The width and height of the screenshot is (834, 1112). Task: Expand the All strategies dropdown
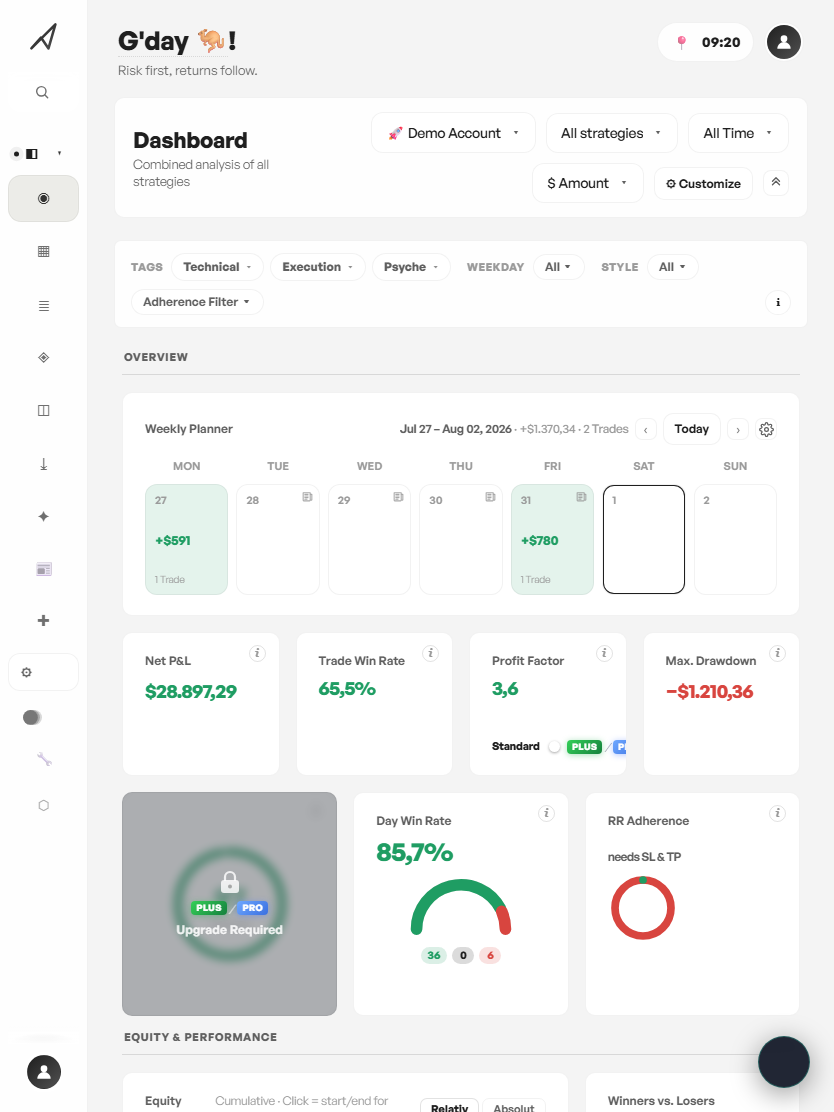tap(611, 133)
